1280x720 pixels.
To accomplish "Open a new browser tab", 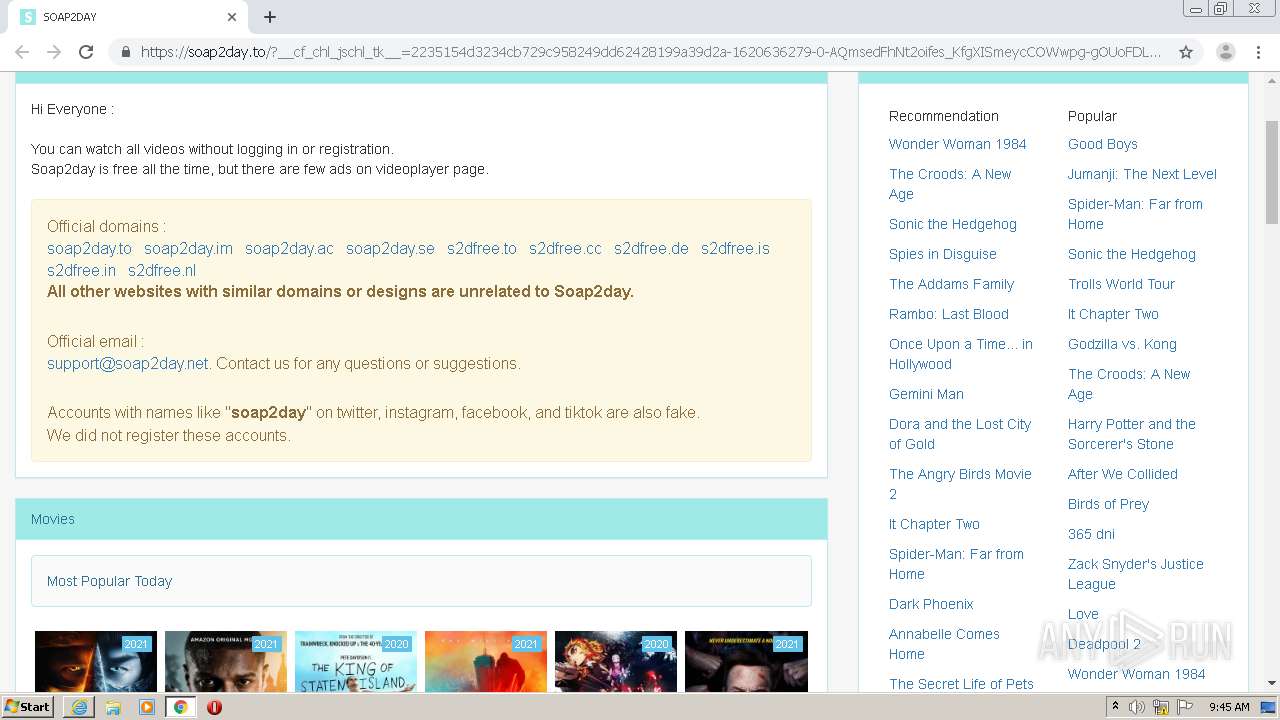I will tap(270, 17).
